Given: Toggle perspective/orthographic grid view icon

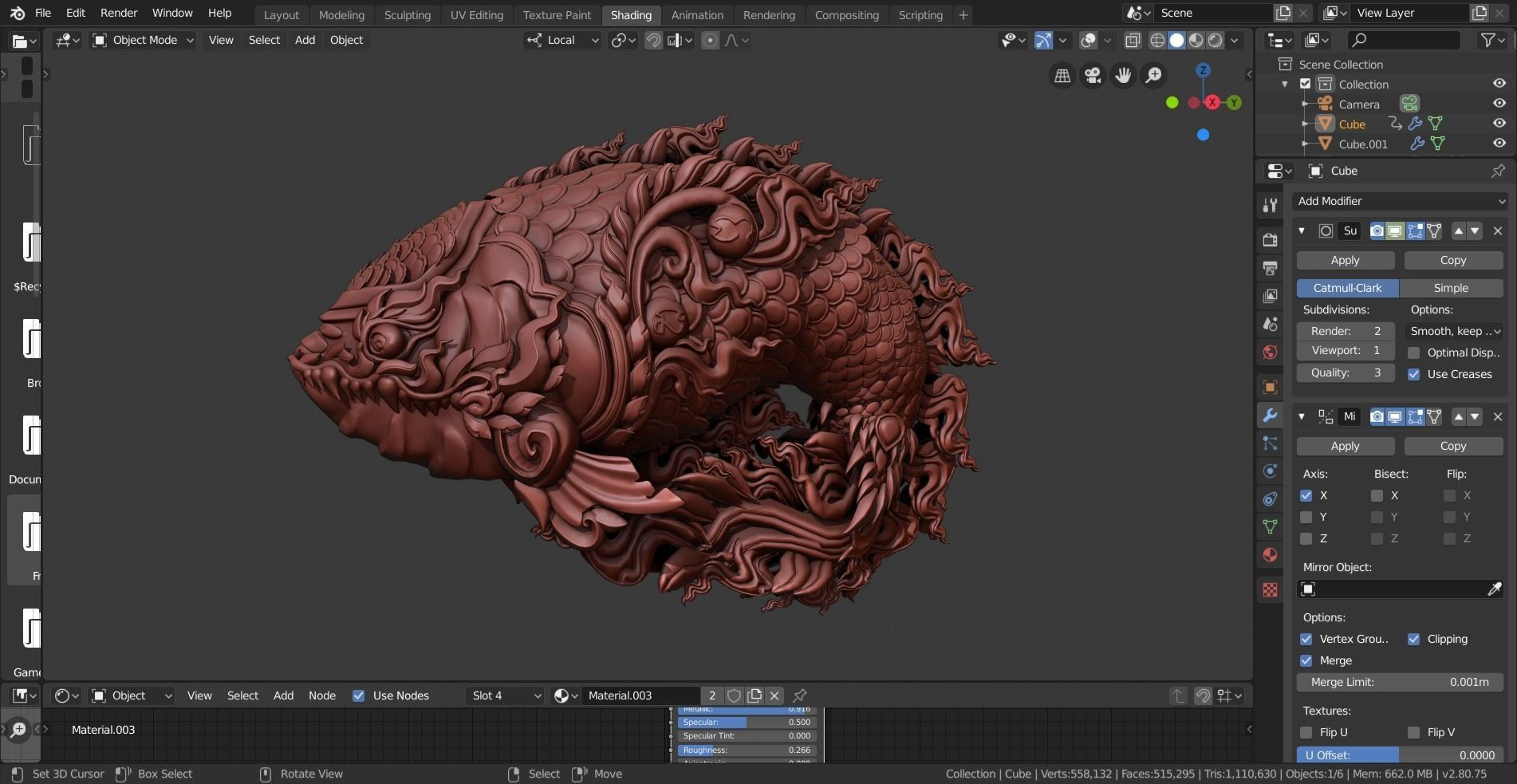Looking at the screenshot, I should click(1062, 75).
